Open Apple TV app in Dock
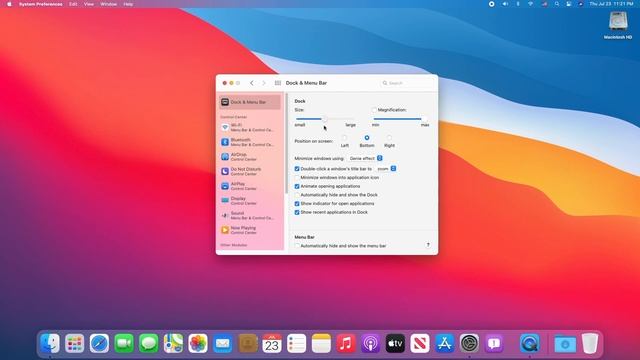Viewport: 640px width, 360px height. (395, 343)
